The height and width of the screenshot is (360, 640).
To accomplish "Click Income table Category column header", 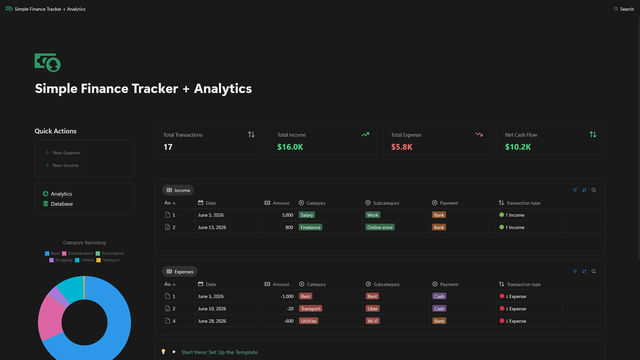I will click(312, 203).
